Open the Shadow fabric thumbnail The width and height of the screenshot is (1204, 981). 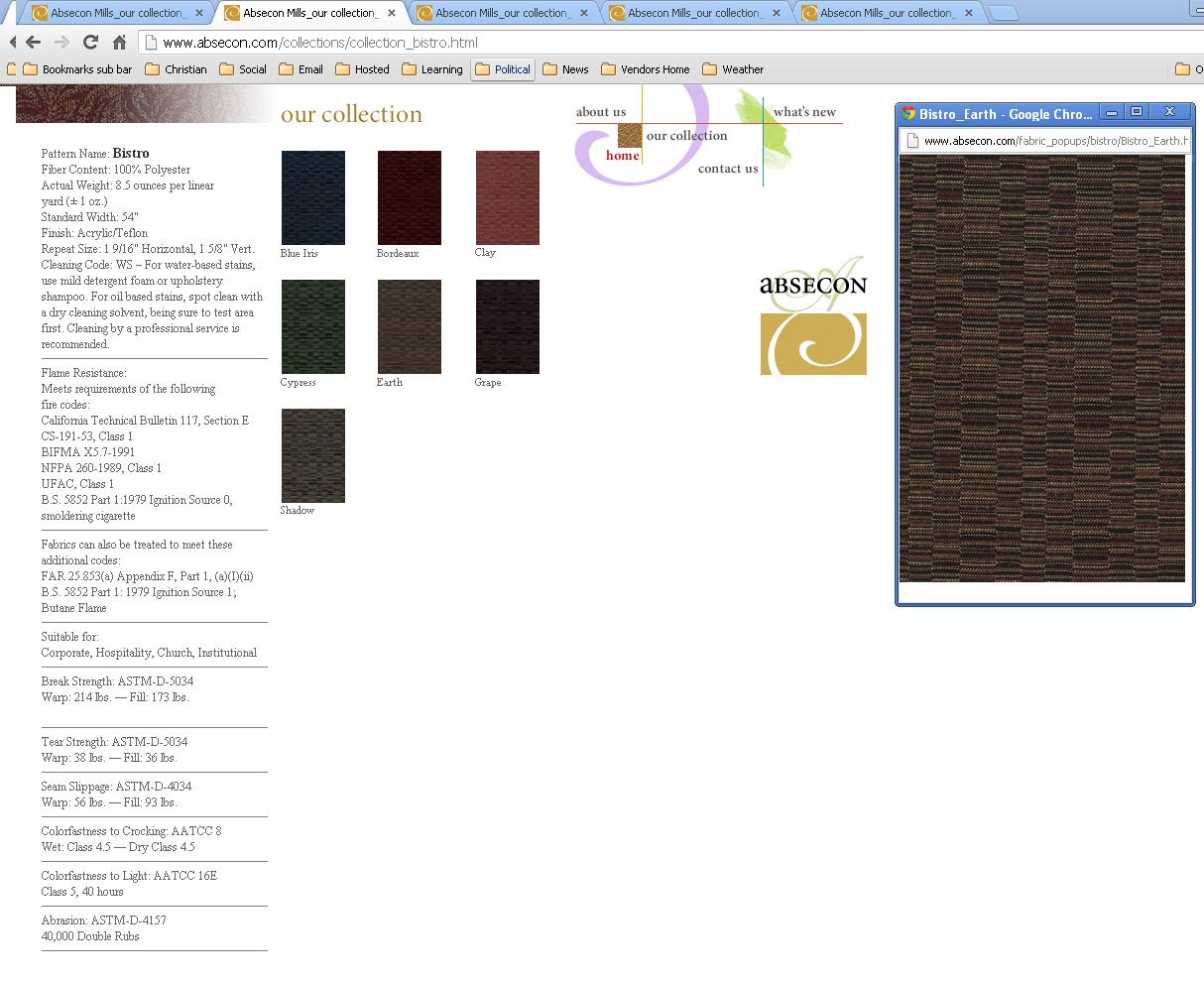click(313, 455)
